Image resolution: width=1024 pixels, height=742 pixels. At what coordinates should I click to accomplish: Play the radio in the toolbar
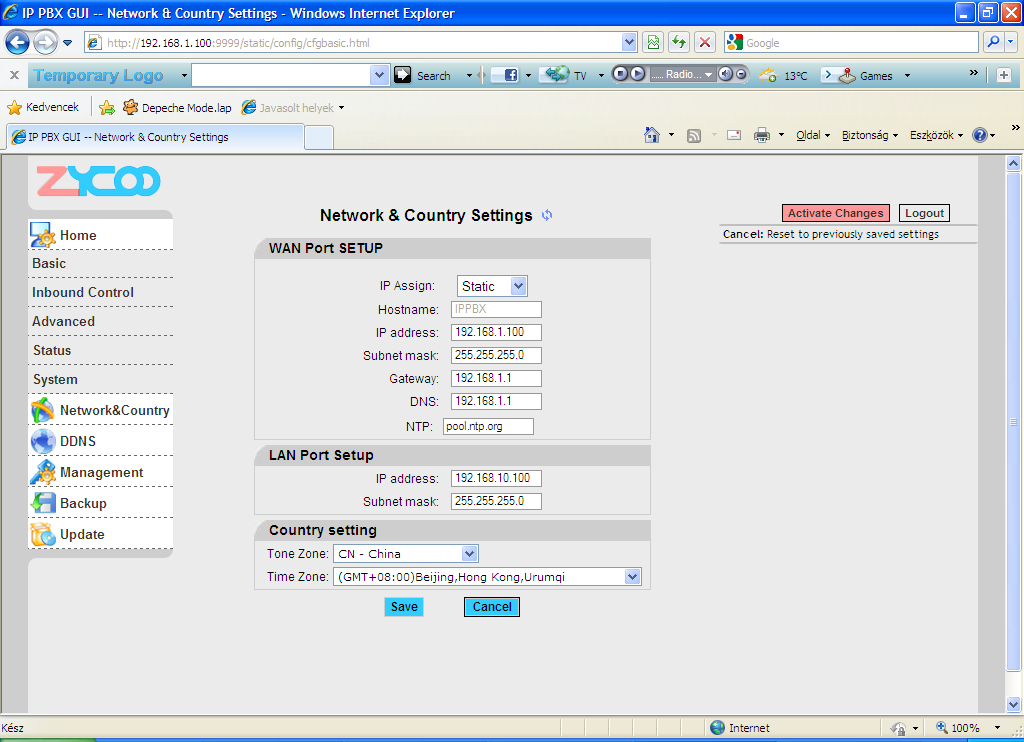pos(637,74)
